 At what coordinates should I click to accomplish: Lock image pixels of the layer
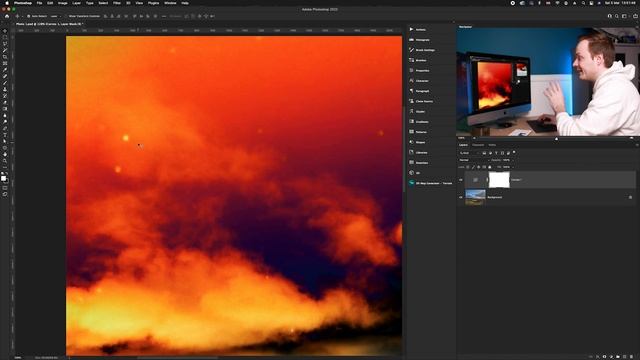(x=473, y=167)
